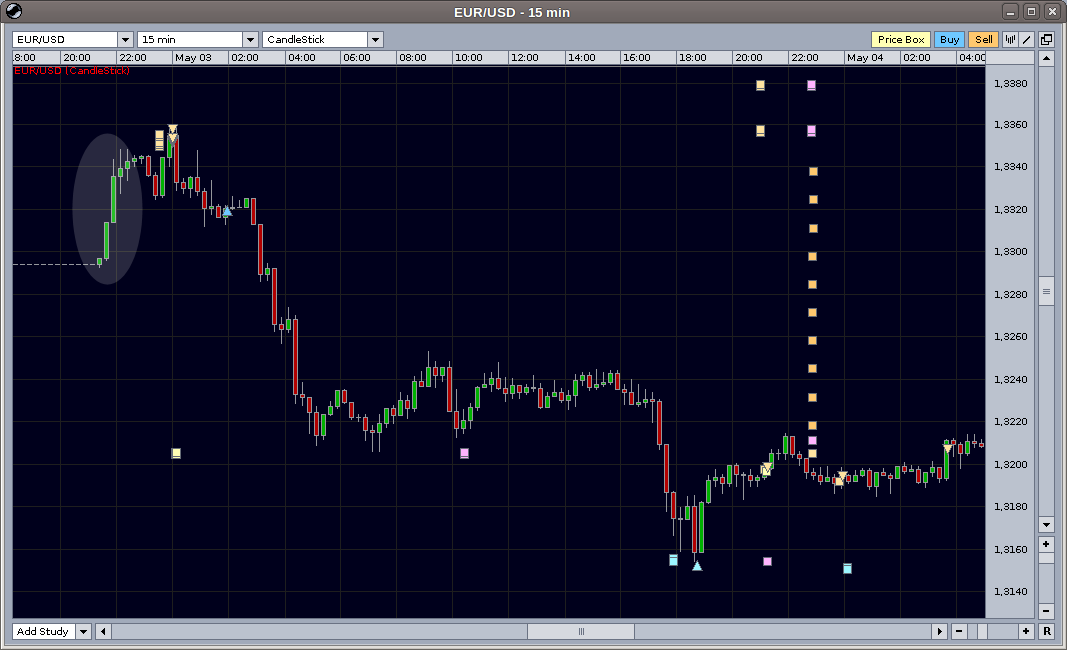This screenshot has width=1067, height=650.
Task: Click the 15 min interval combo field
Action: [191, 39]
